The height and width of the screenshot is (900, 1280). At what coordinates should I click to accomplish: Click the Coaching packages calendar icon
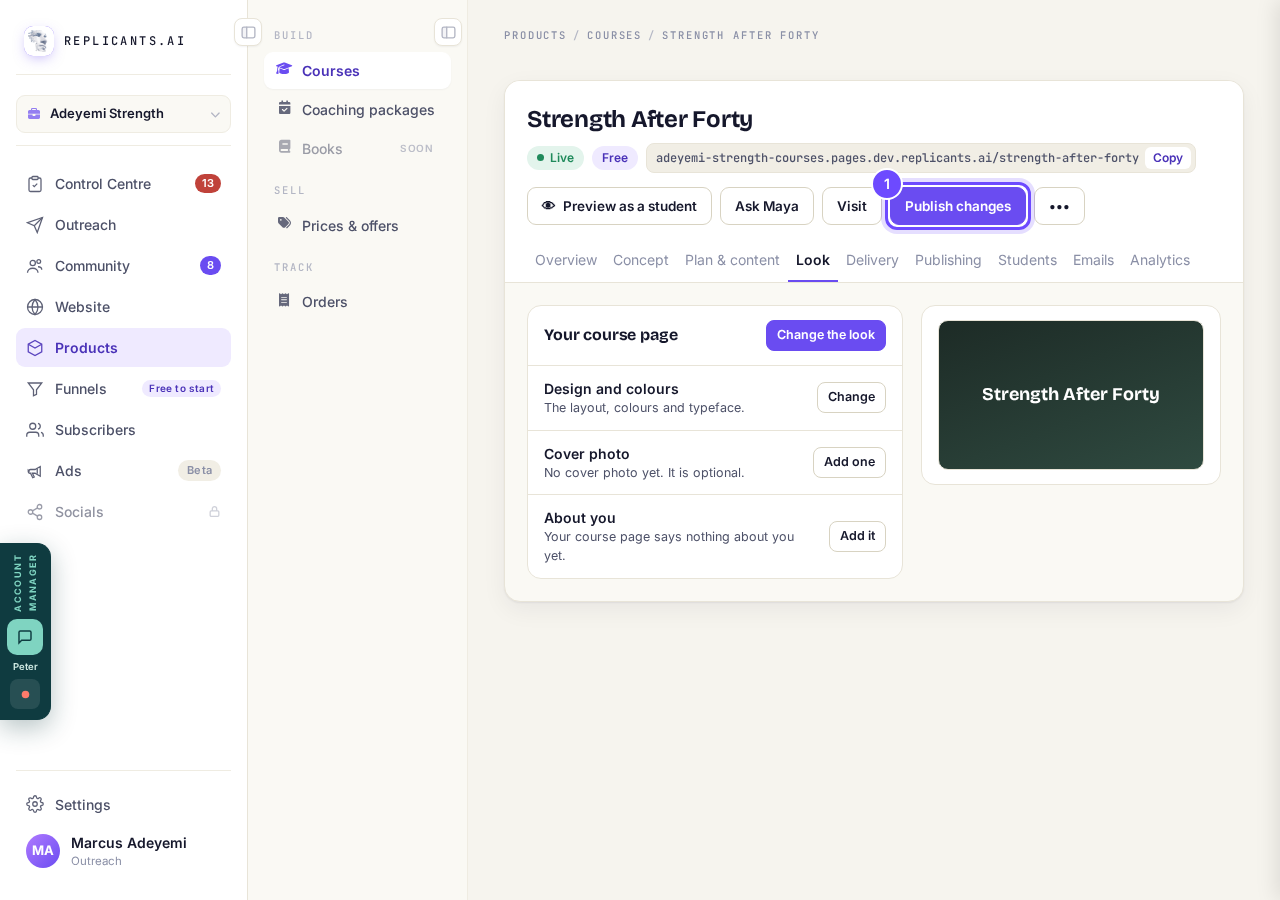[x=285, y=108]
